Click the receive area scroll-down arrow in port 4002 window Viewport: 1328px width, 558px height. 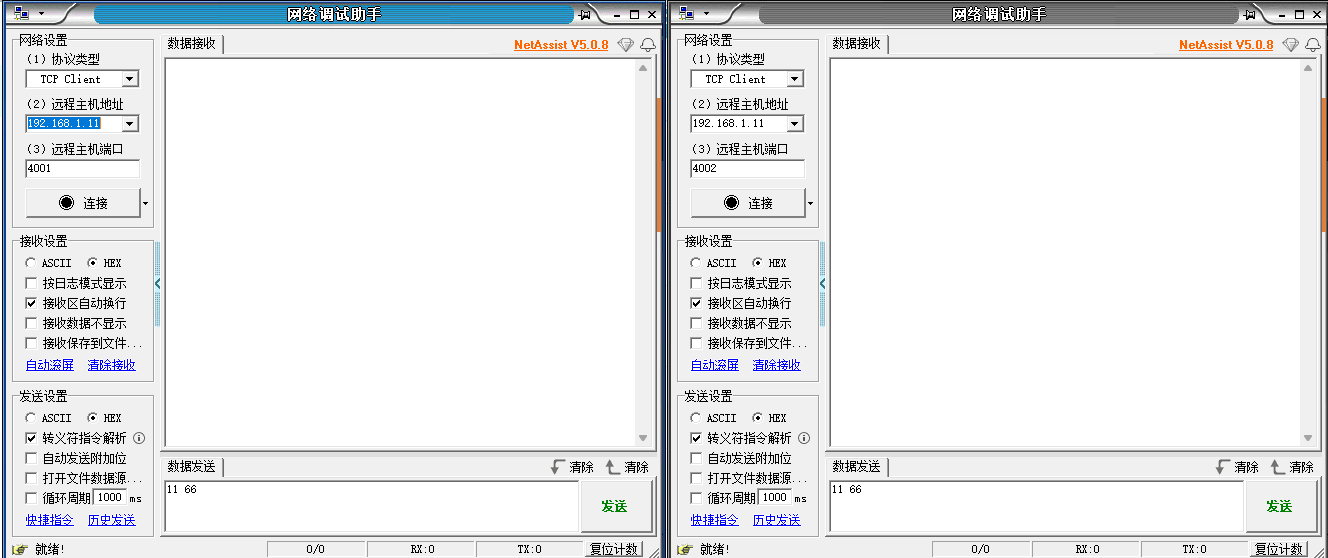[1309, 438]
